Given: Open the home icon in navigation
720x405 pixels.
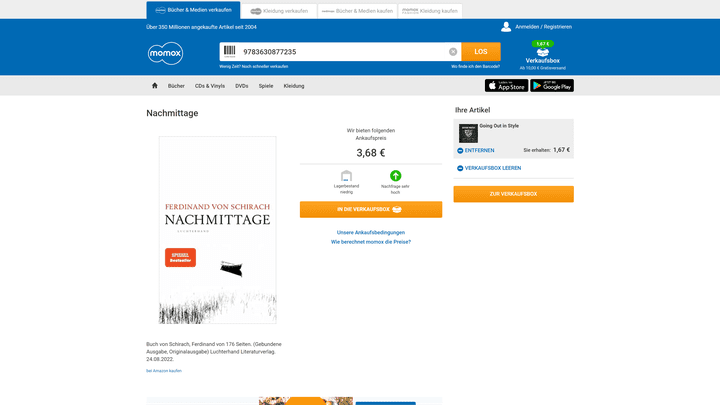Looking at the screenshot, I should (155, 85).
